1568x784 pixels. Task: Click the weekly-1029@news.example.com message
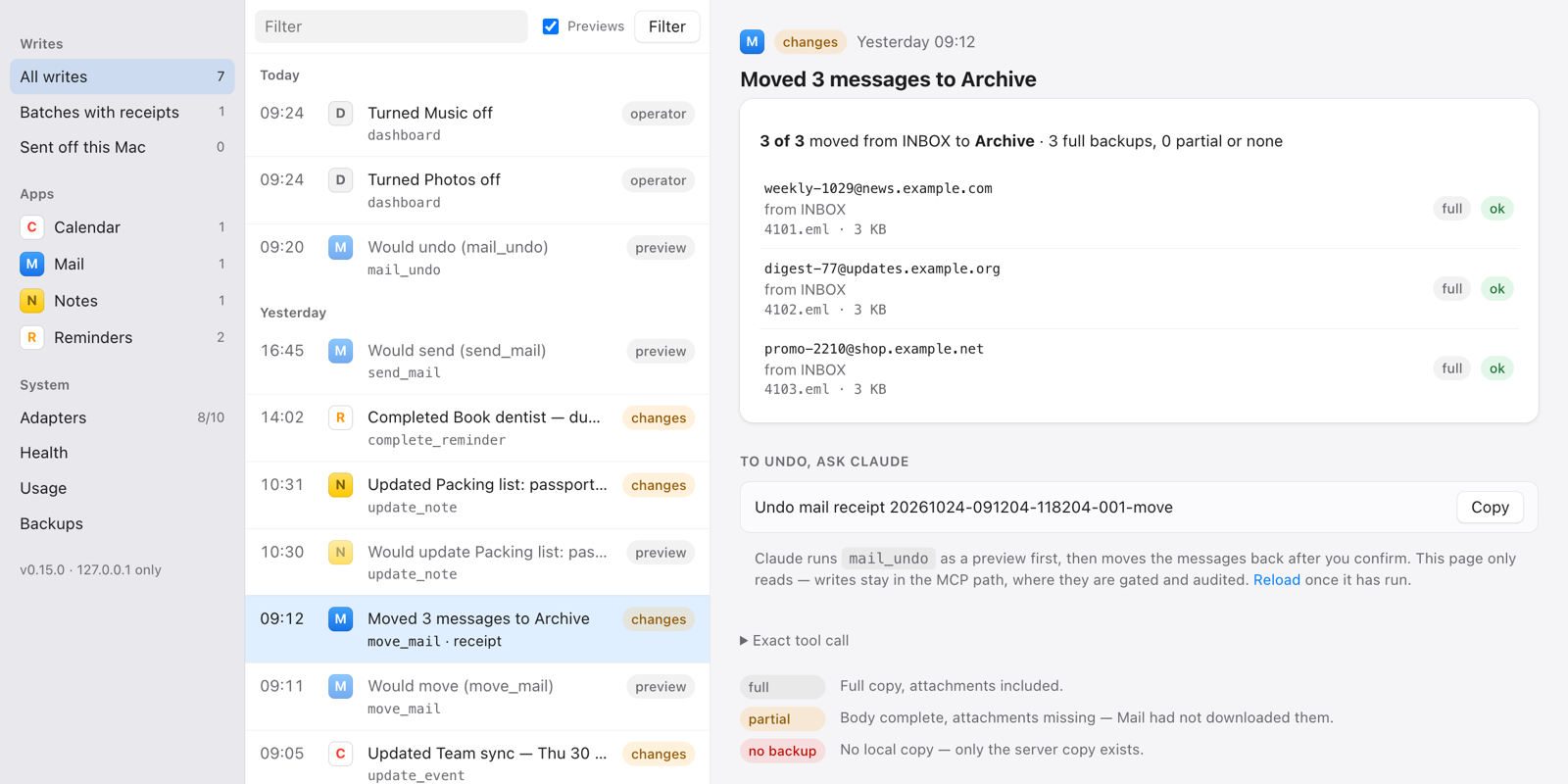[1139, 209]
